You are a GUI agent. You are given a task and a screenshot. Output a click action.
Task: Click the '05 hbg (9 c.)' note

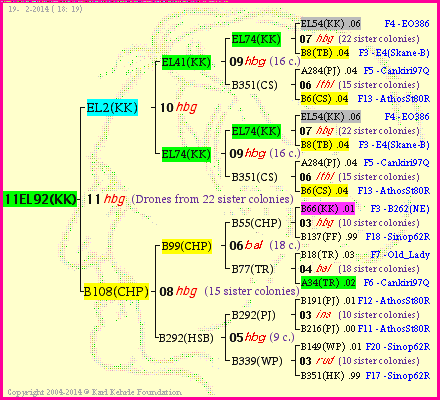tap(262, 338)
